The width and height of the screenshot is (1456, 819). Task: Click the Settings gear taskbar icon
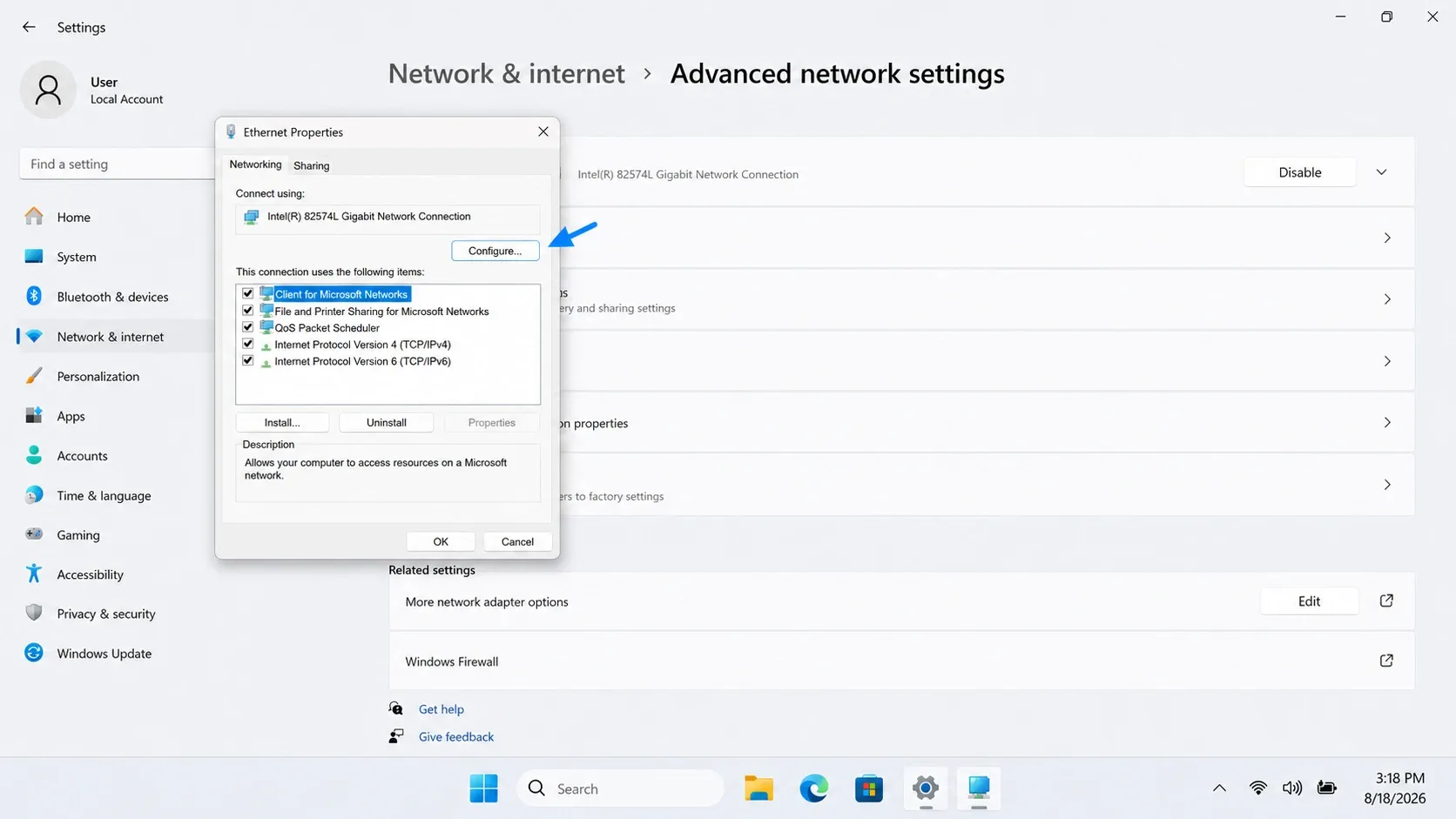(925, 789)
